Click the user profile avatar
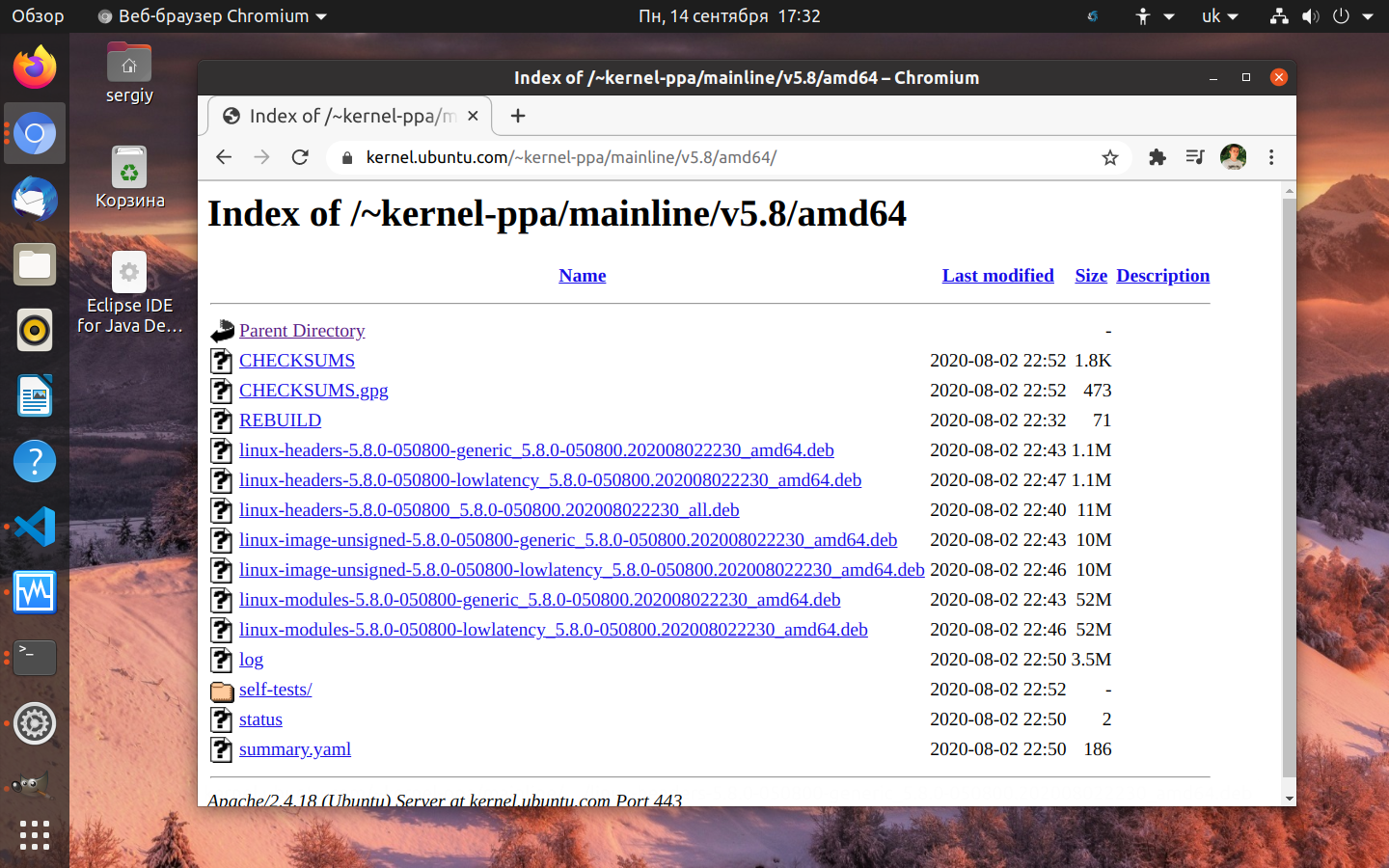Viewport: 1389px width, 868px height. 1233,157
